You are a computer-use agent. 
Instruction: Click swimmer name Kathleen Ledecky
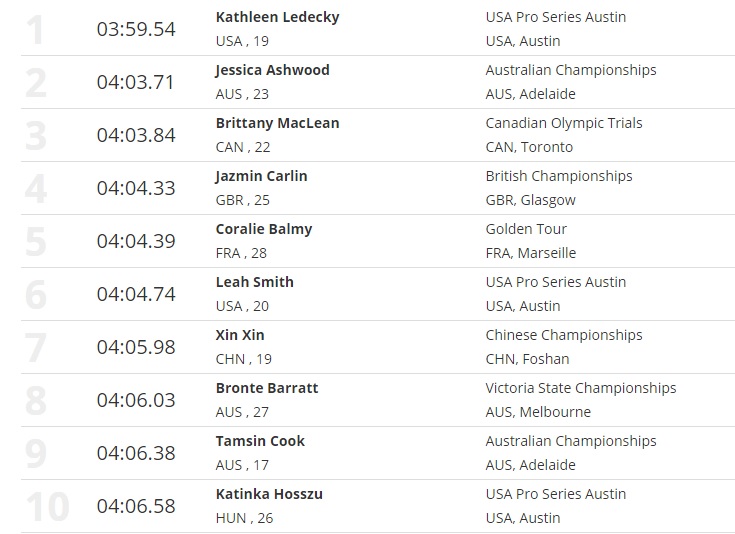[x=277, y=17]
